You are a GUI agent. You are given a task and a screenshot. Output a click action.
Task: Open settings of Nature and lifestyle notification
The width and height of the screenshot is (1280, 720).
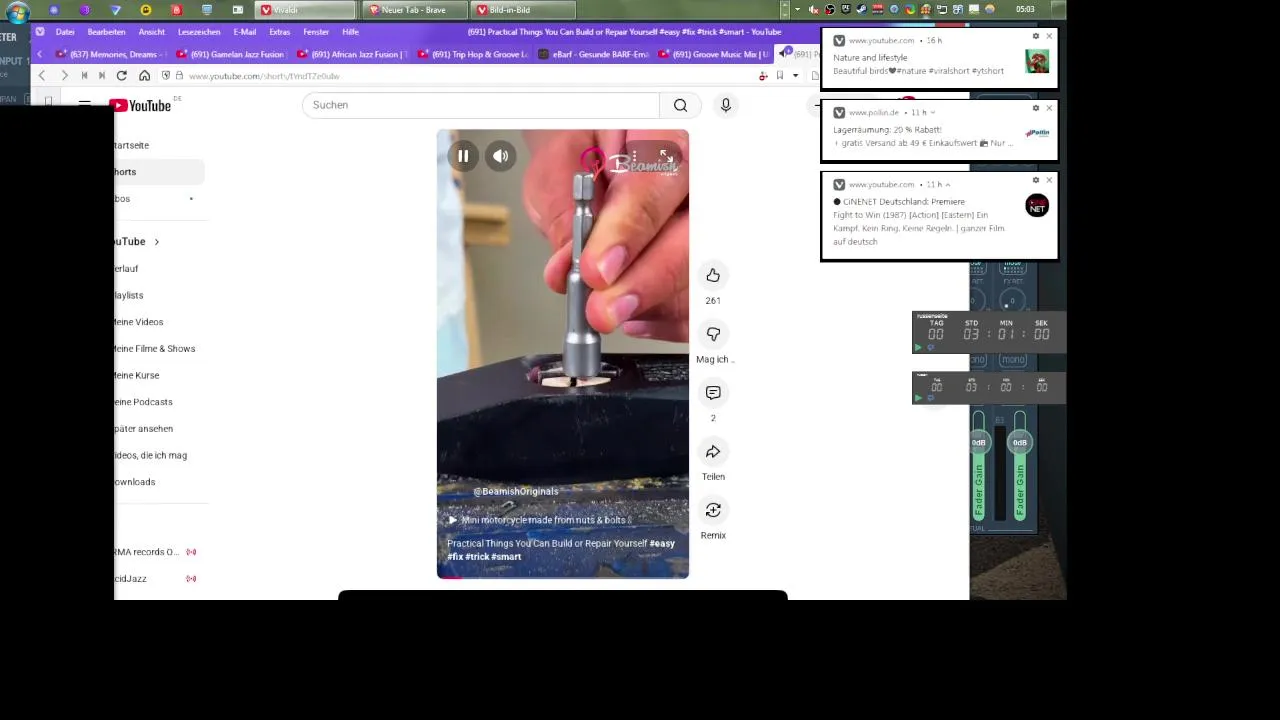(1036, 36)
